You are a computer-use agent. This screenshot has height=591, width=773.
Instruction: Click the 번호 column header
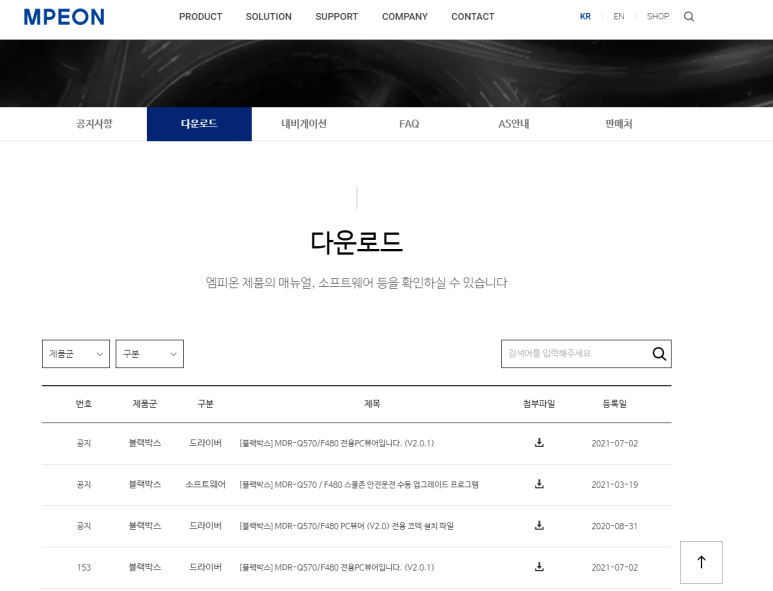point(84,404)
